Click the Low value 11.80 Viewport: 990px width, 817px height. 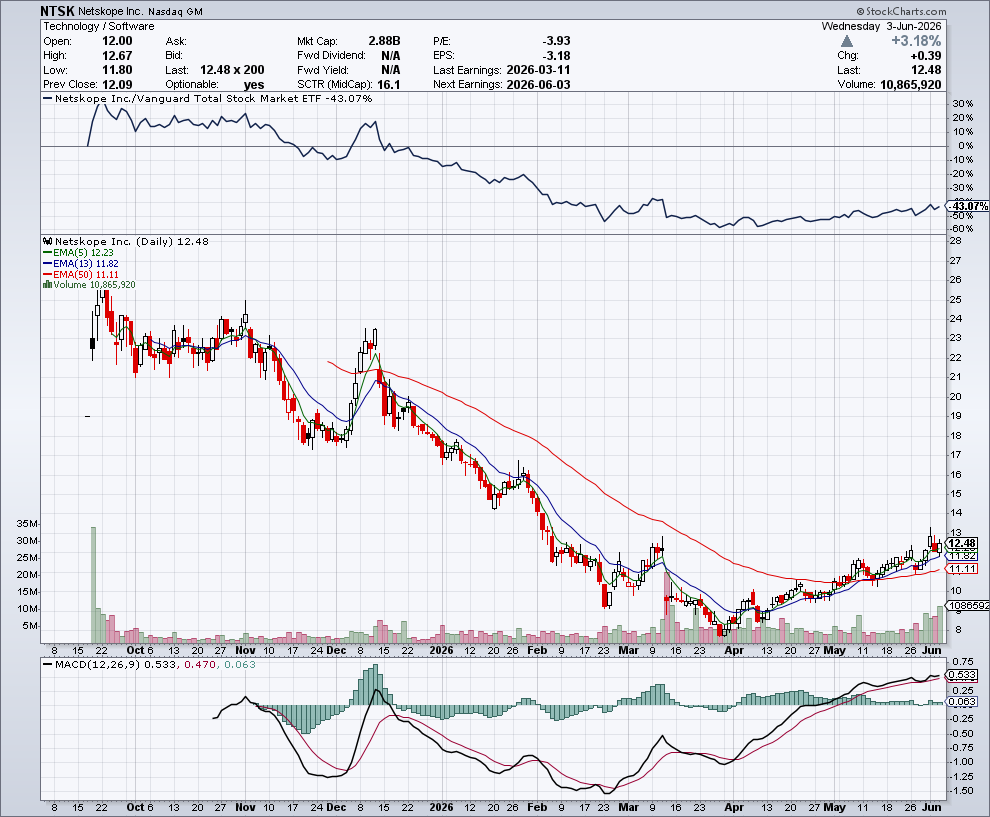pyautogui.click(x=117, y=70)
